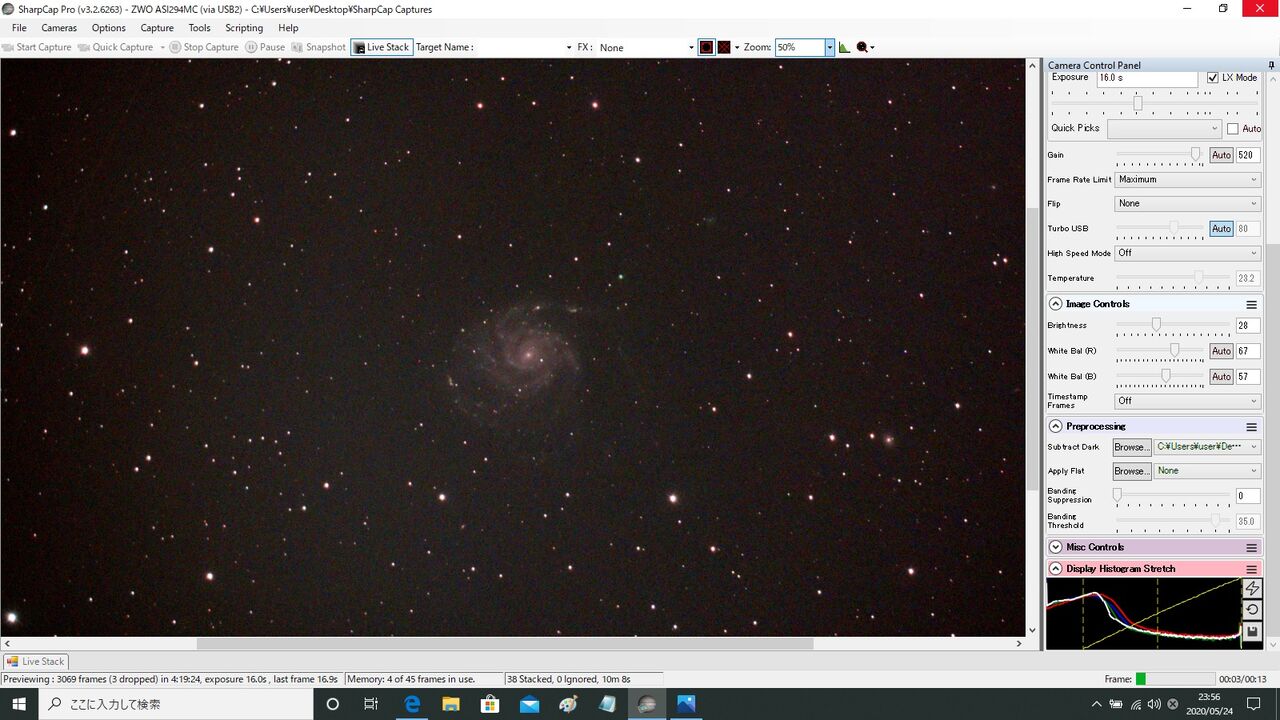The width and height of the screenshot is (1280, 720).
Task: Open the Subtract Dark file dropdown
Action: (1208, 447)
